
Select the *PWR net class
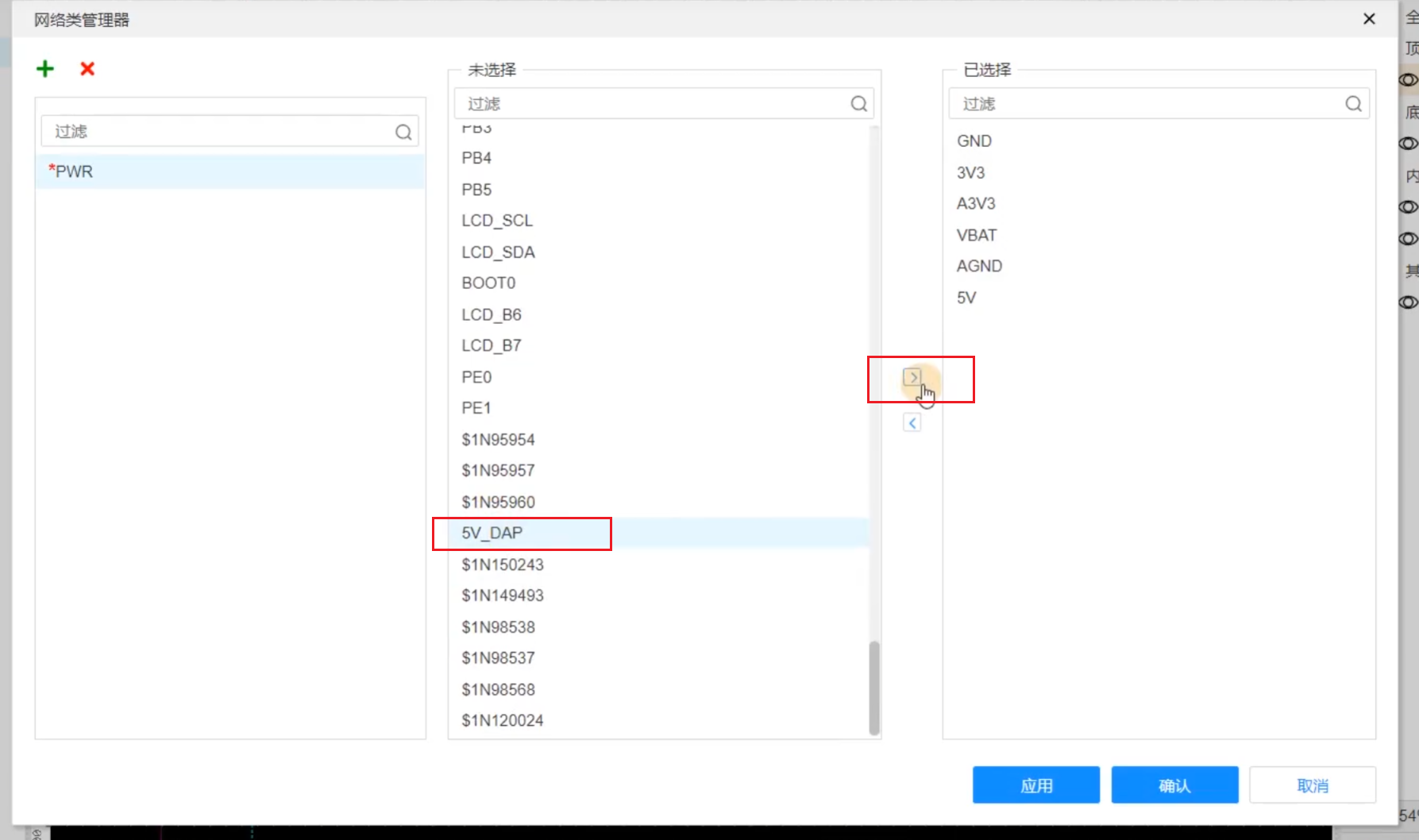230,171
